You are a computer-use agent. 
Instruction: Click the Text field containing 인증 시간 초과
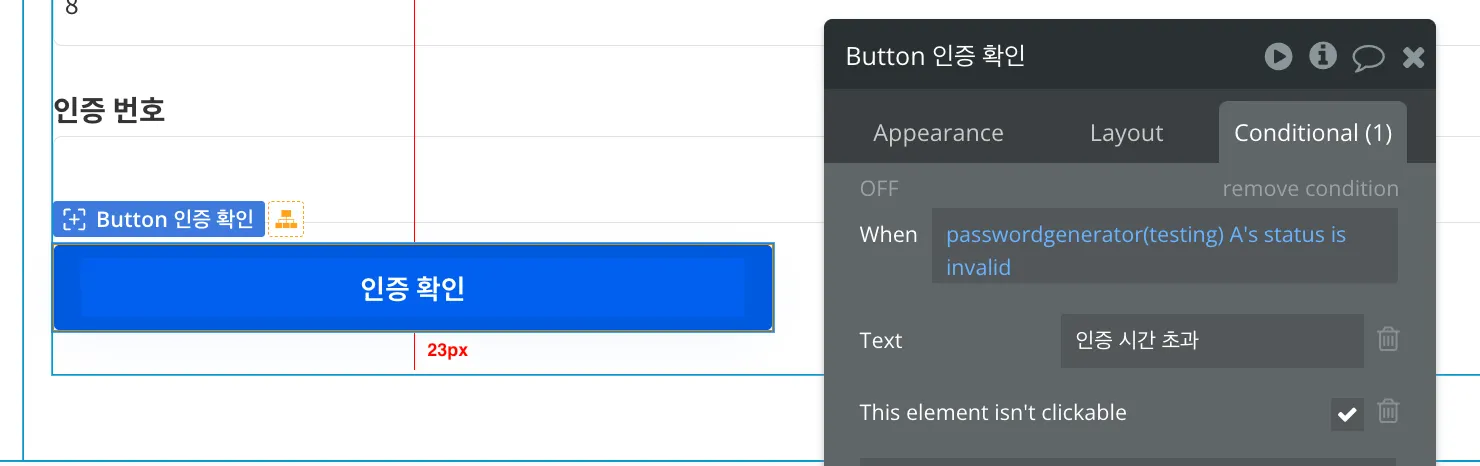pyautogui.click(x=1211, y=340)
